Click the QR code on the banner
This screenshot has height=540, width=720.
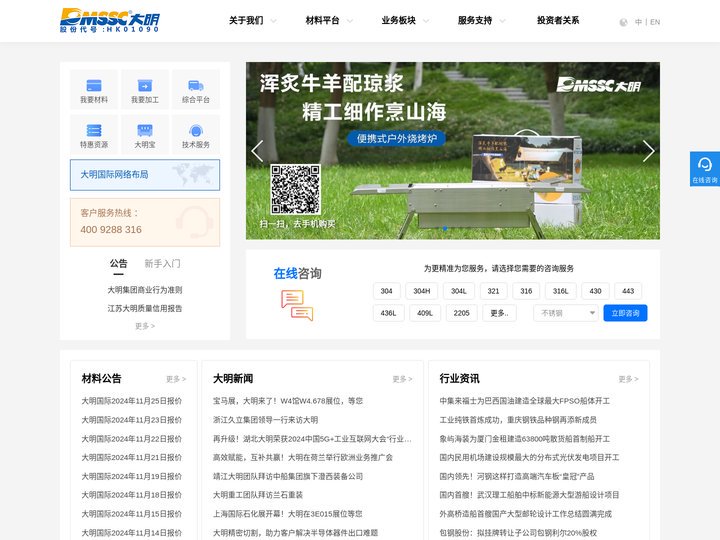(x=295, y=189)
